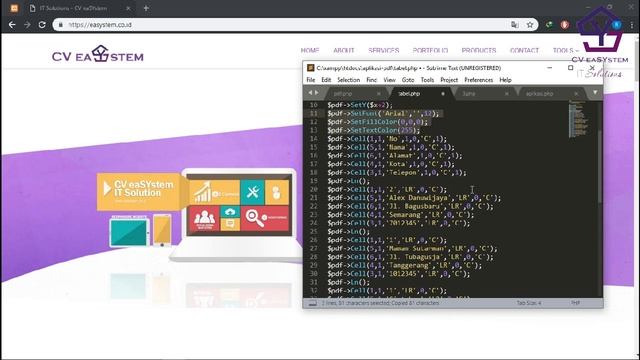Click the Sublime minimap preview
Screen dimensions: 640x360
click(x=579, y=119)
